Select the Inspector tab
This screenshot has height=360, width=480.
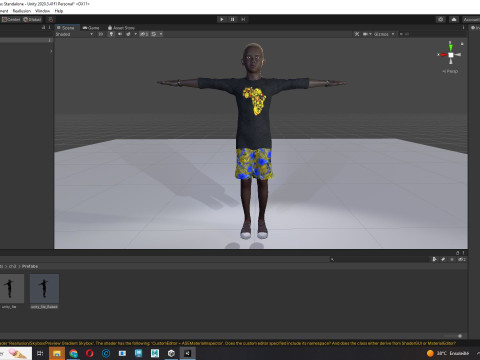[x=475, y=28]
